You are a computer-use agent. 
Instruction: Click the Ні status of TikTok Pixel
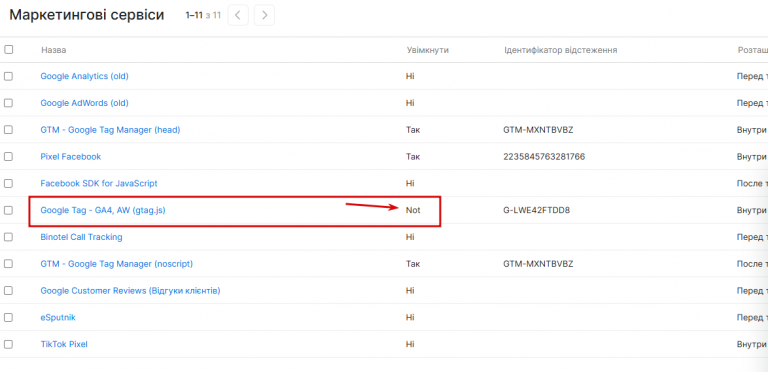(x=410, y=344)
